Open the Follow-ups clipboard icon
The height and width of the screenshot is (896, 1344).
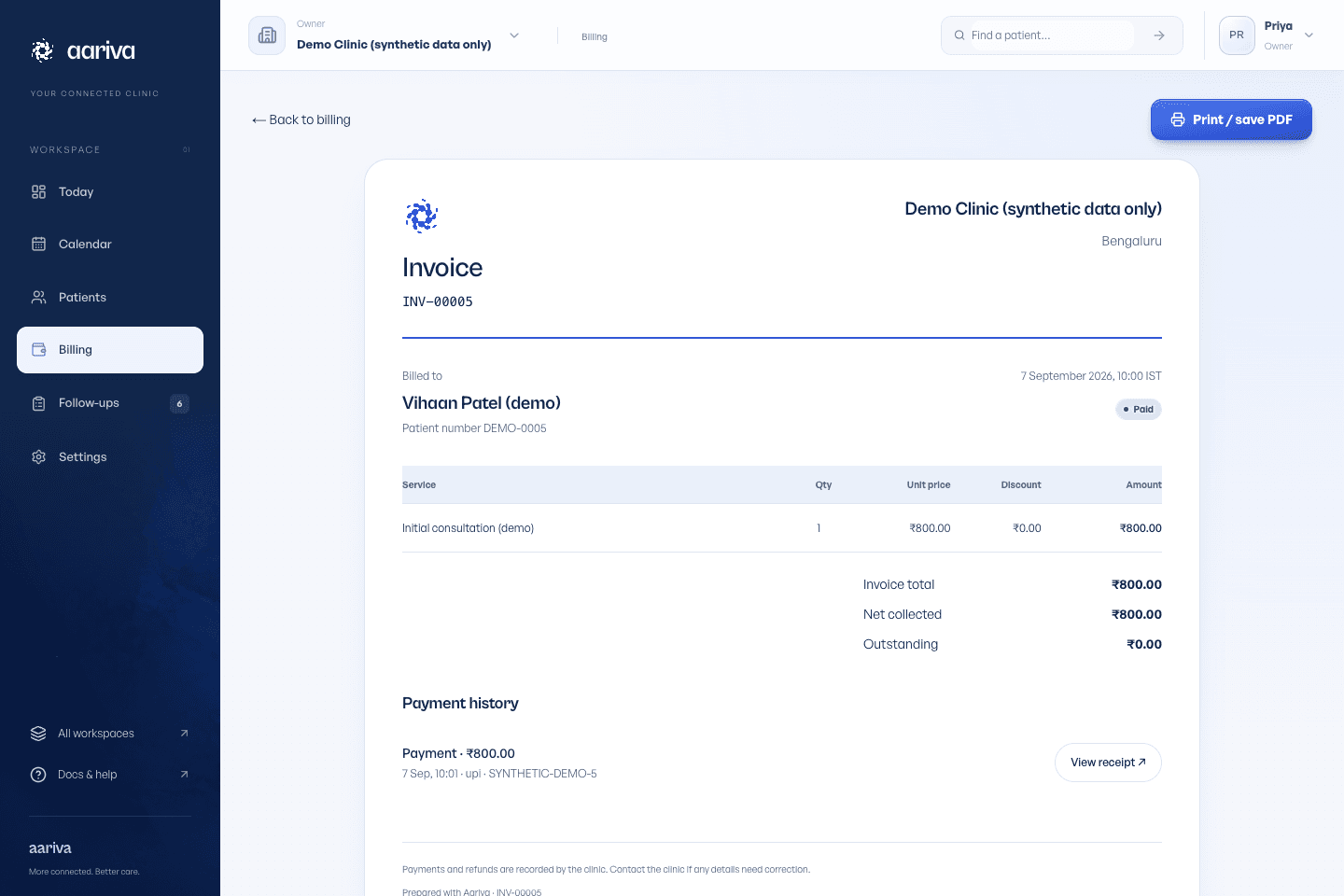(38, 403)
